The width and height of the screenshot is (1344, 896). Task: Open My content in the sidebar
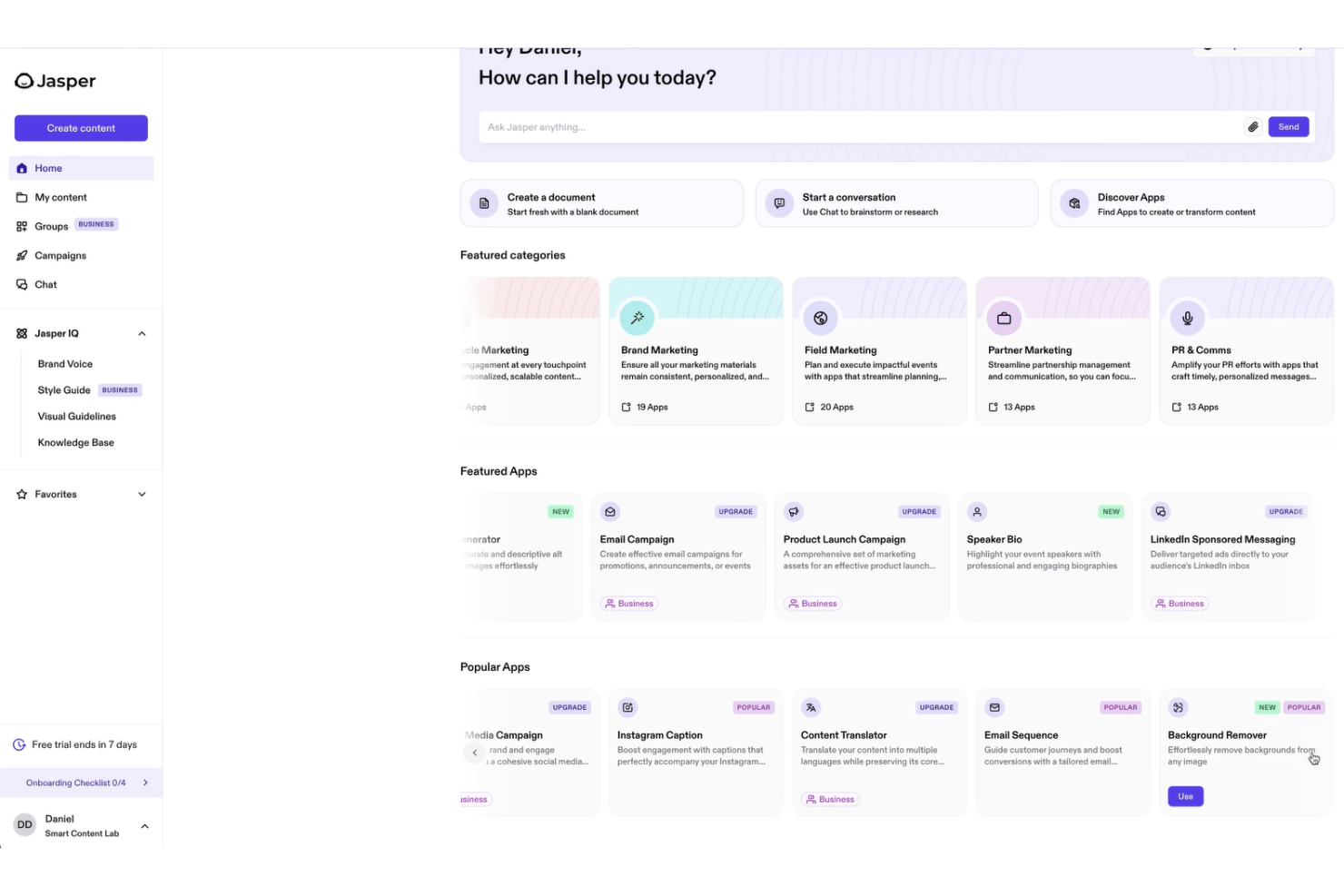tap(81, 197)
